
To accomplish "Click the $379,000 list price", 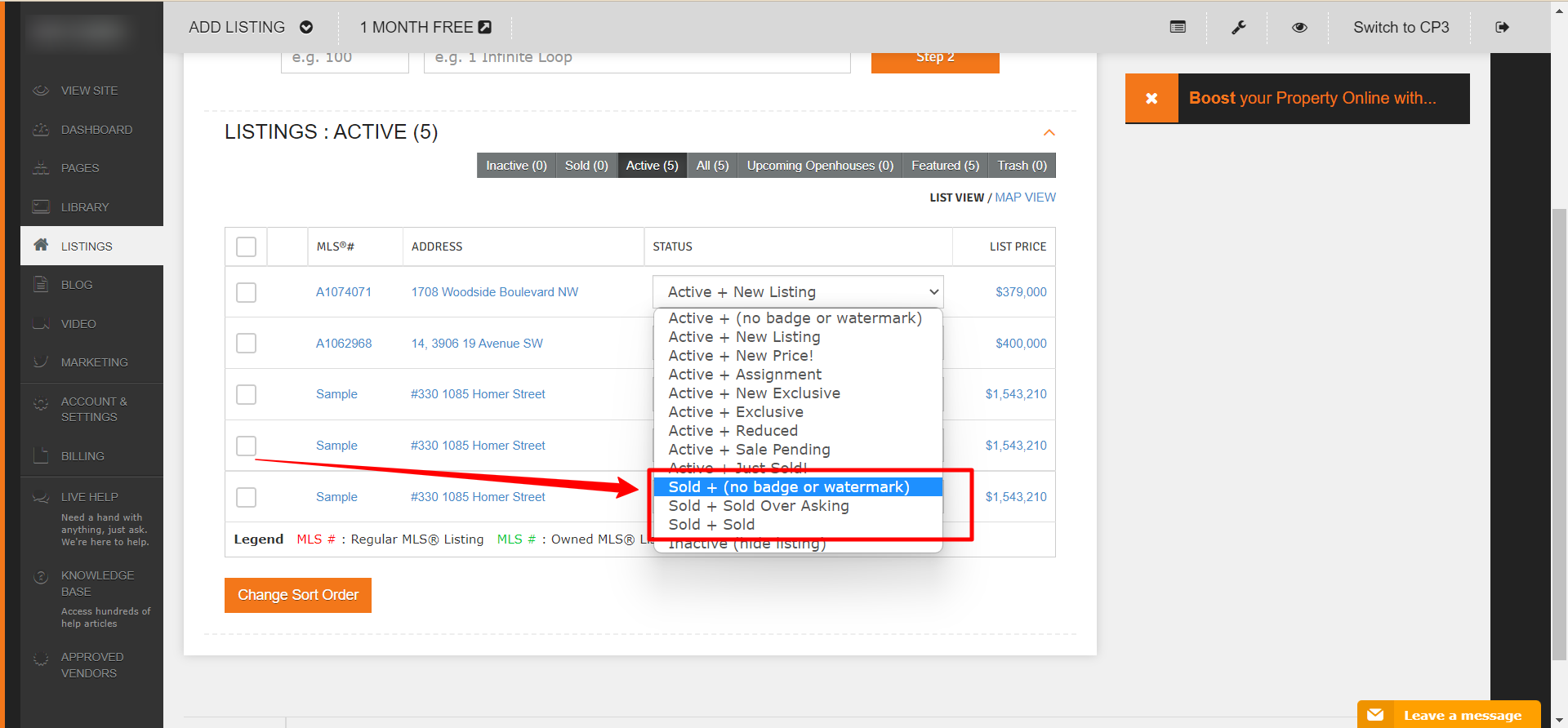I will [1021, 292].
